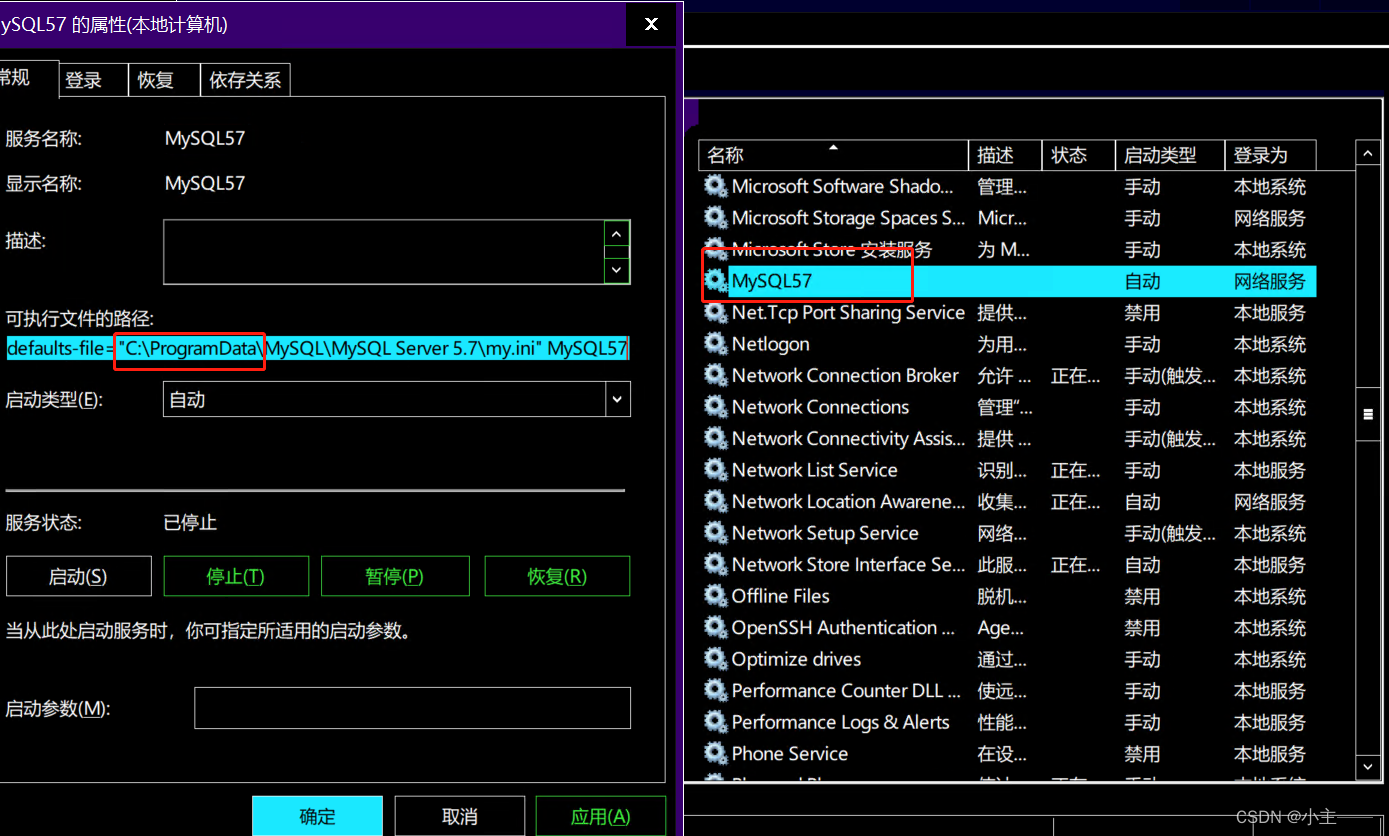Click gear icon of Offline Files service

click(715, 596)
